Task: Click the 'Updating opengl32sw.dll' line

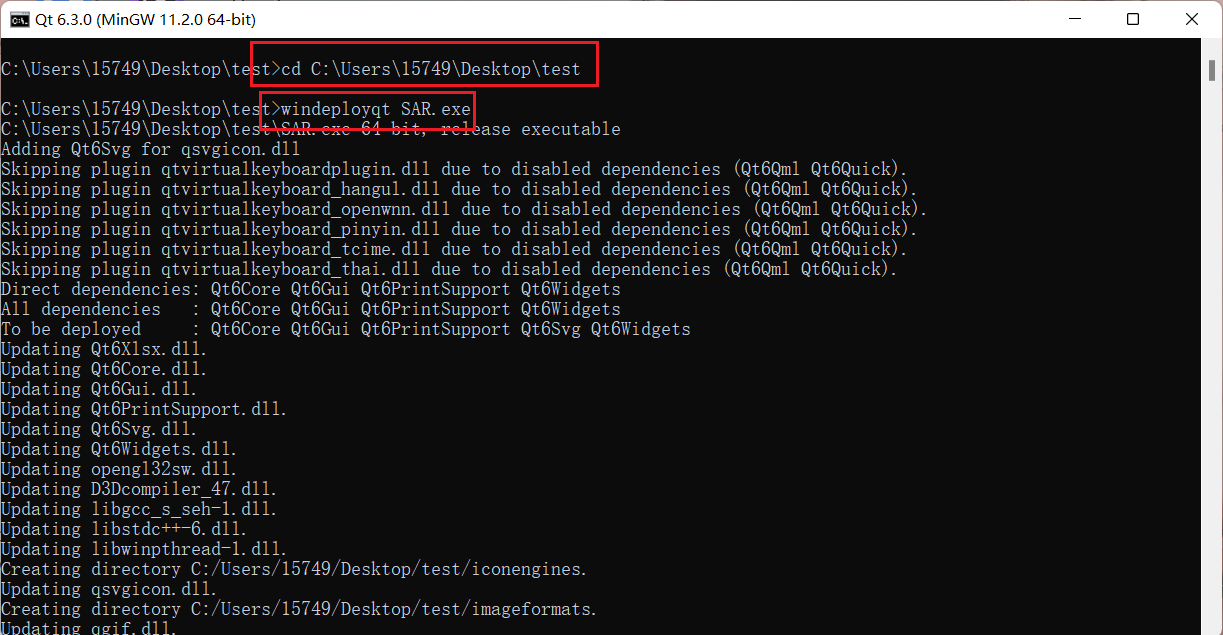Action: click(119, 469)
